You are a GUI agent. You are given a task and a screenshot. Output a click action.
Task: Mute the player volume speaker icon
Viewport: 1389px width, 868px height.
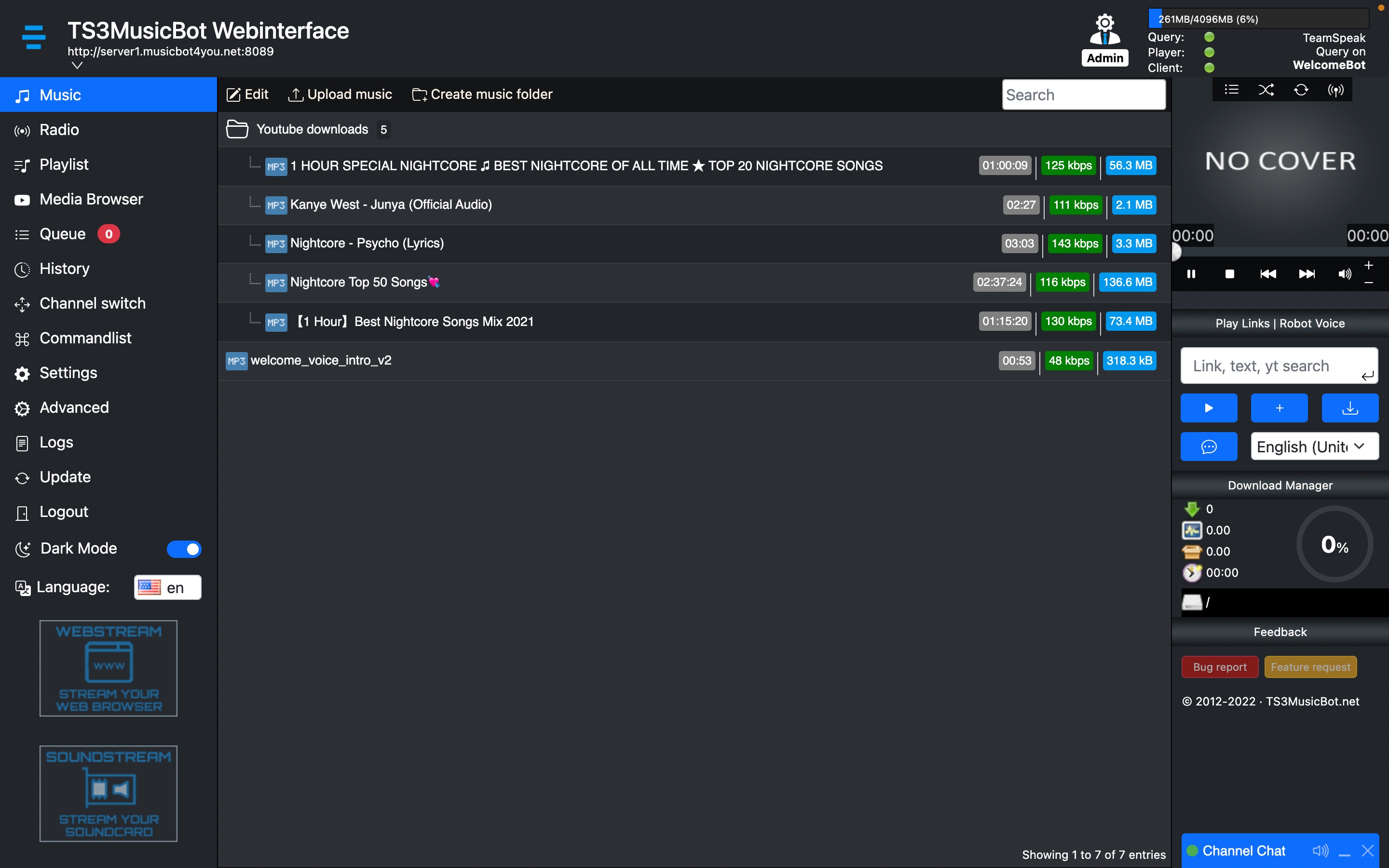tap(1345, 274)
